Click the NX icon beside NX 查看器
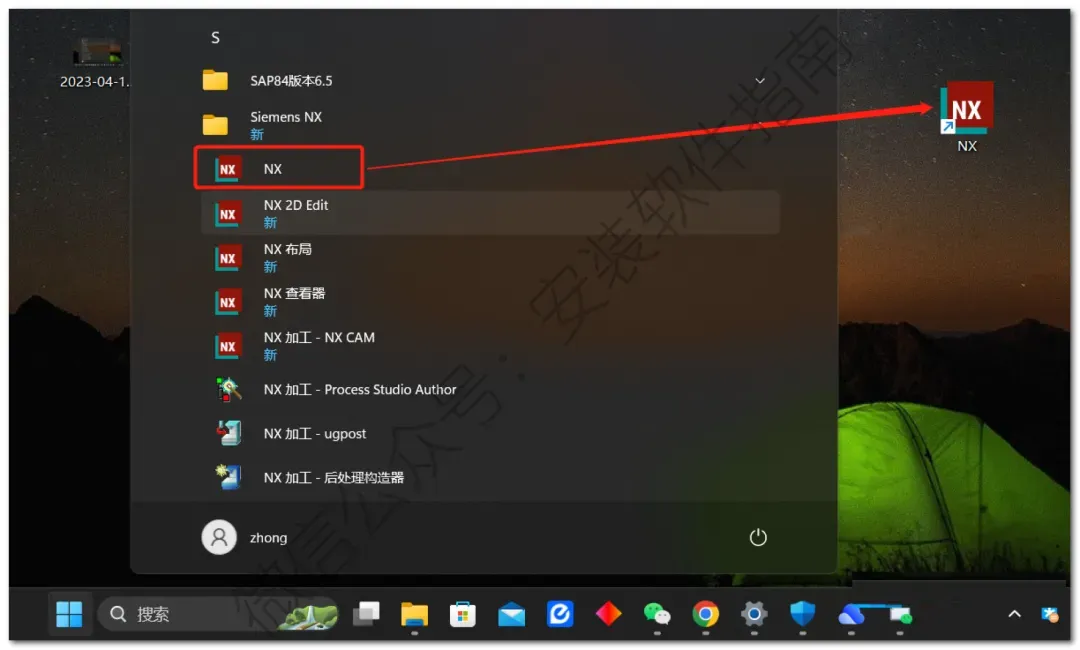Image resolution: width=1080 pixels, height=650 pixels. pyautogui.click(x=227, y=302)
